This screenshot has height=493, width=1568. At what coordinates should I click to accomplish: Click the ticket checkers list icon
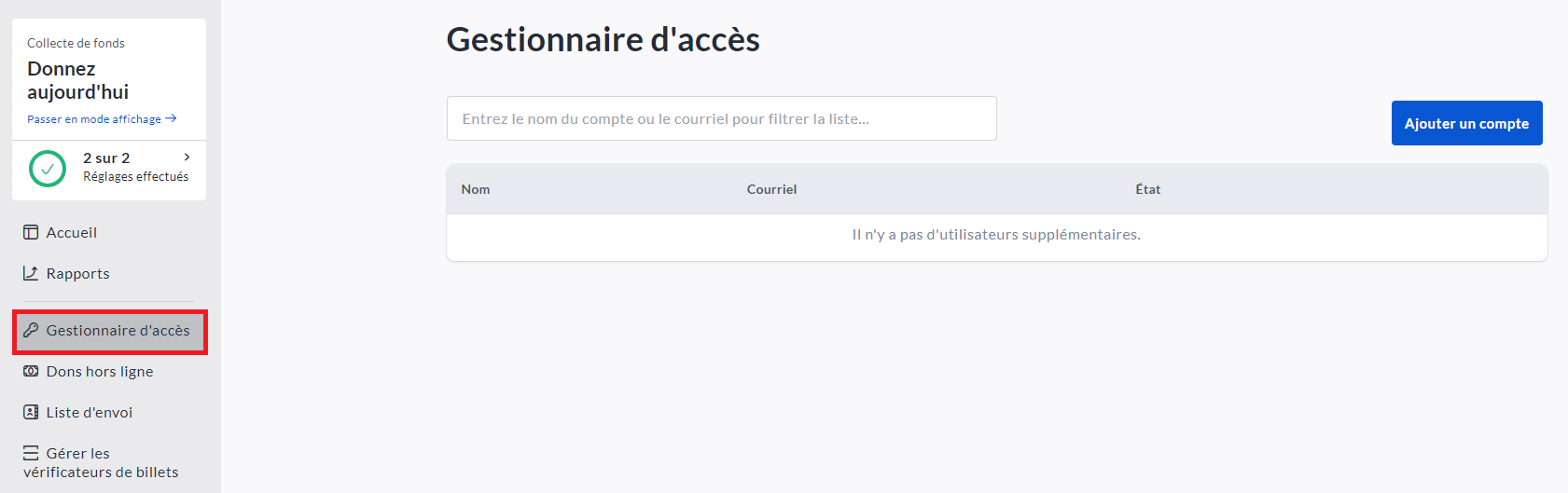pyautogui.click(x=31, y=453)
